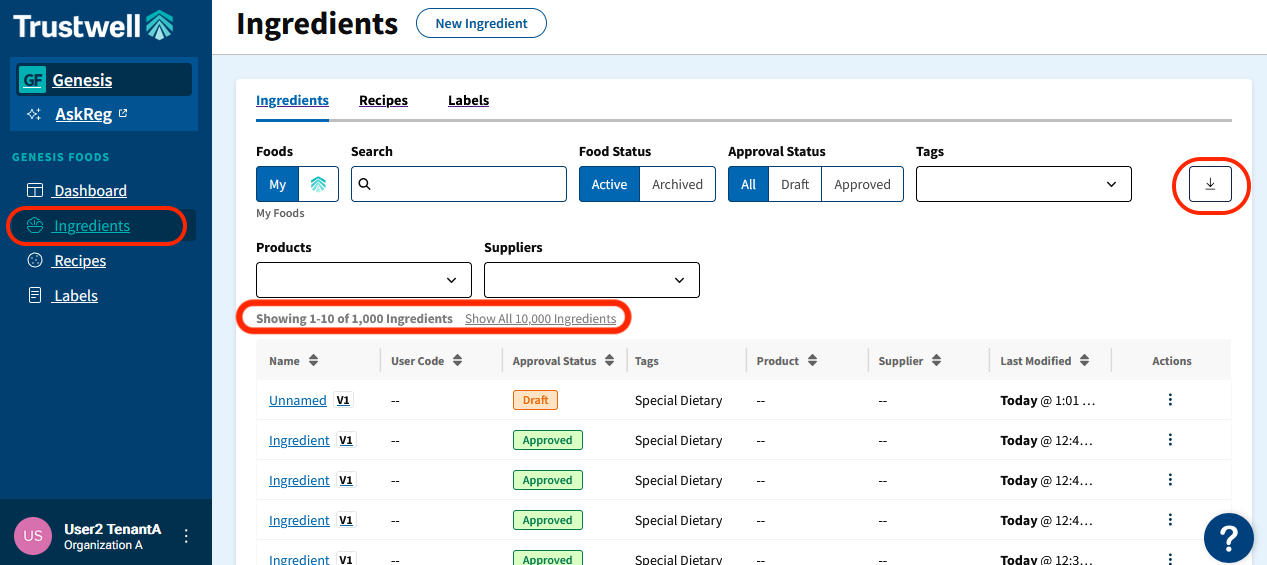The image size is (1267, 565).
Task: Expand the Suppliers dropdown
Action: point(592,280)
